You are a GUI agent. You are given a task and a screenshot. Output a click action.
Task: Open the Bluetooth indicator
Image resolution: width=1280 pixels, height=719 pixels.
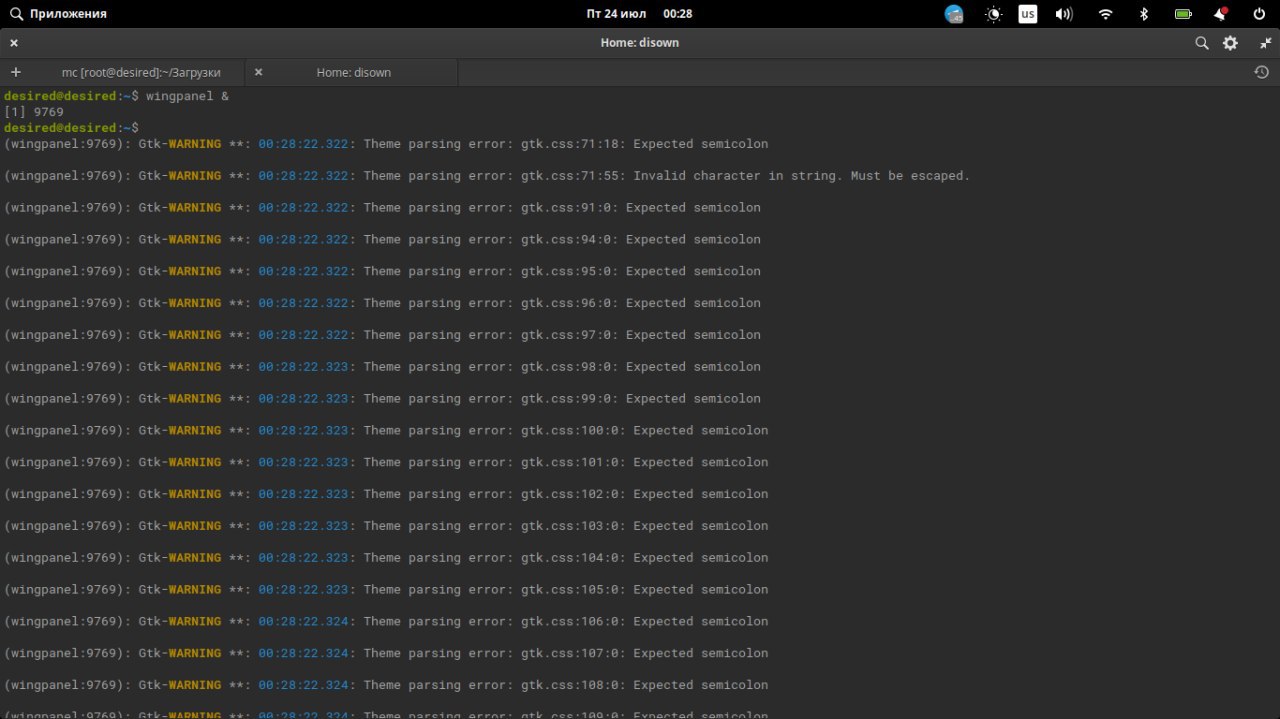tap(1145, 14)
